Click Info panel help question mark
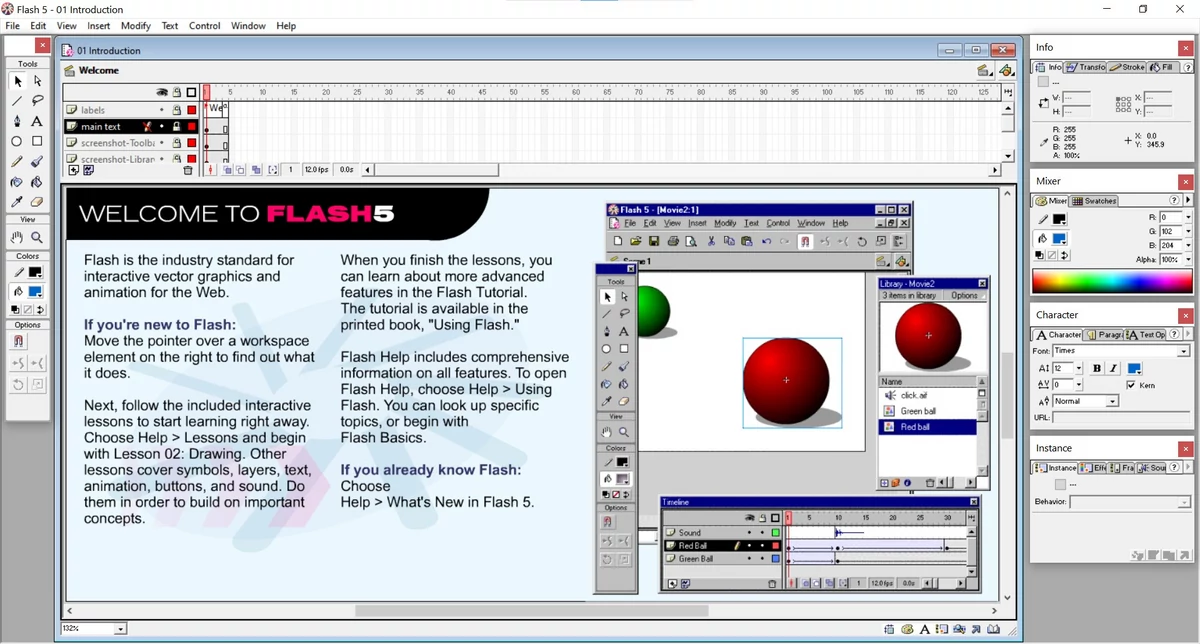Screen dimensions: 1200x644 1186,67
